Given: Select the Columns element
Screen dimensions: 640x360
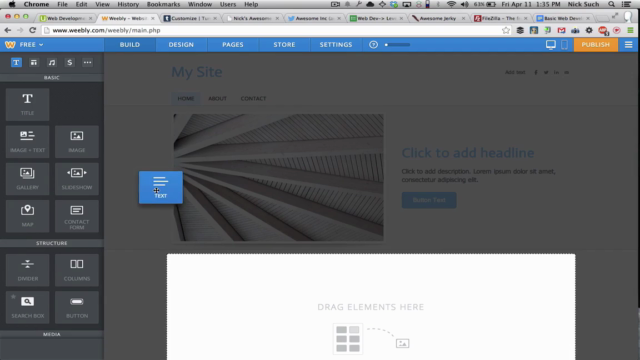Looking at the screenshot, I should (x=77, y=270).
